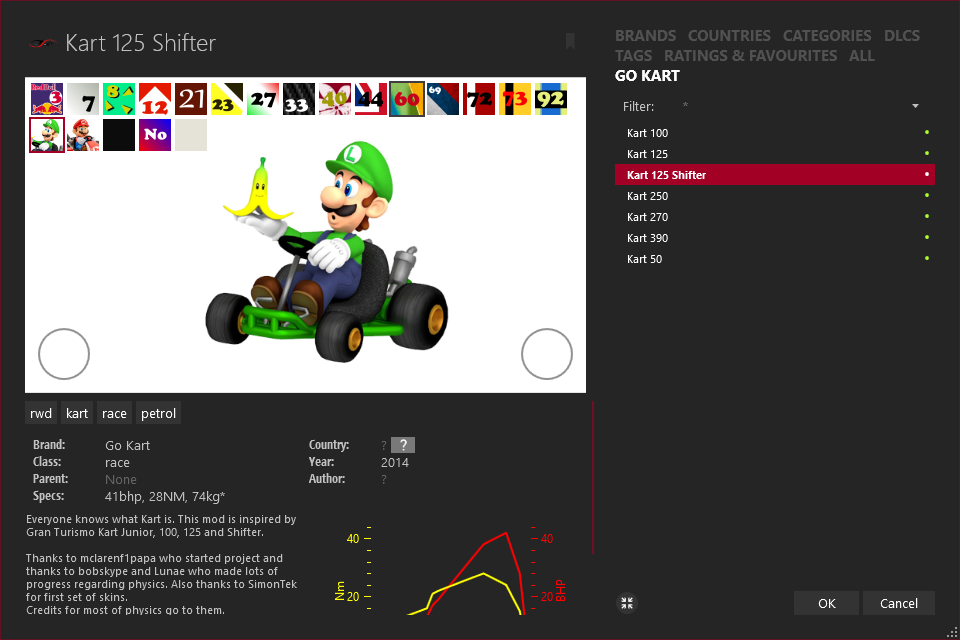The image size is (960, 640).
Task: Select Kart 100 in the car list
Action: 774,133
